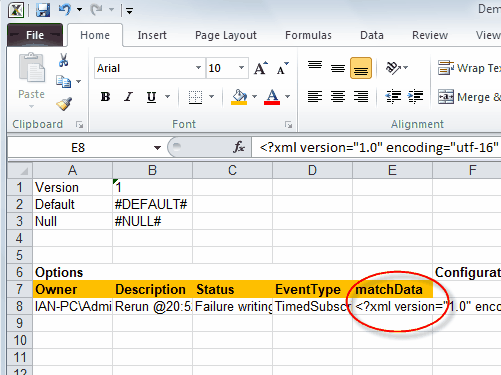Click Merge & Center button
Image resolution: width=501 pixels, height=375 pixels.
(x=469, y=97)
